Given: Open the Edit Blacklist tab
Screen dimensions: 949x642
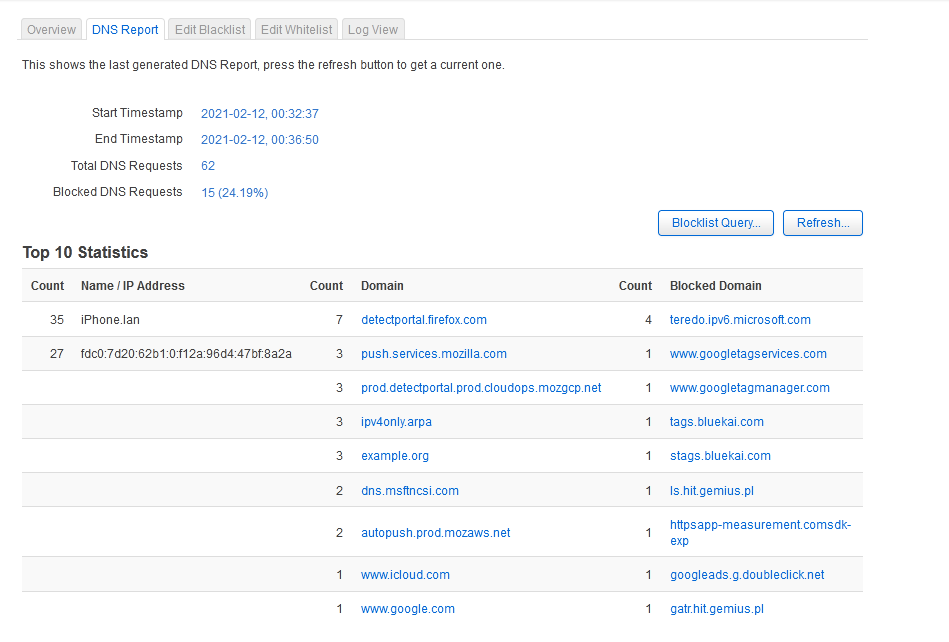Looking at the screenshot, I should (210, 30).
